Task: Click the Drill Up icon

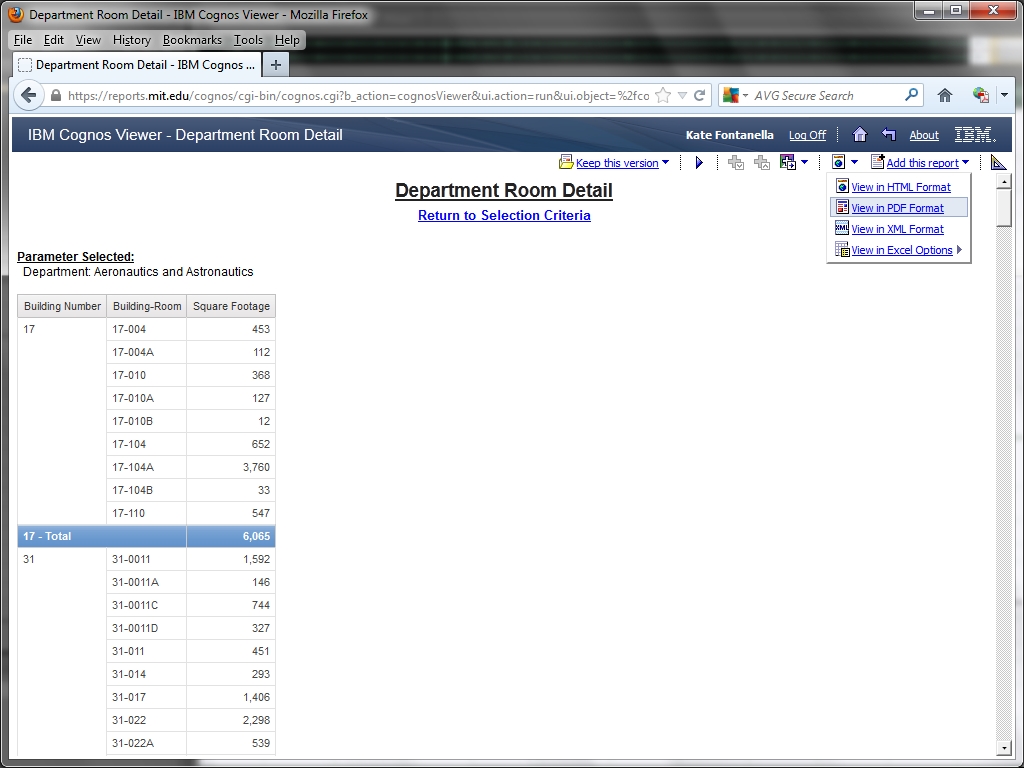Action: (761, 163)
